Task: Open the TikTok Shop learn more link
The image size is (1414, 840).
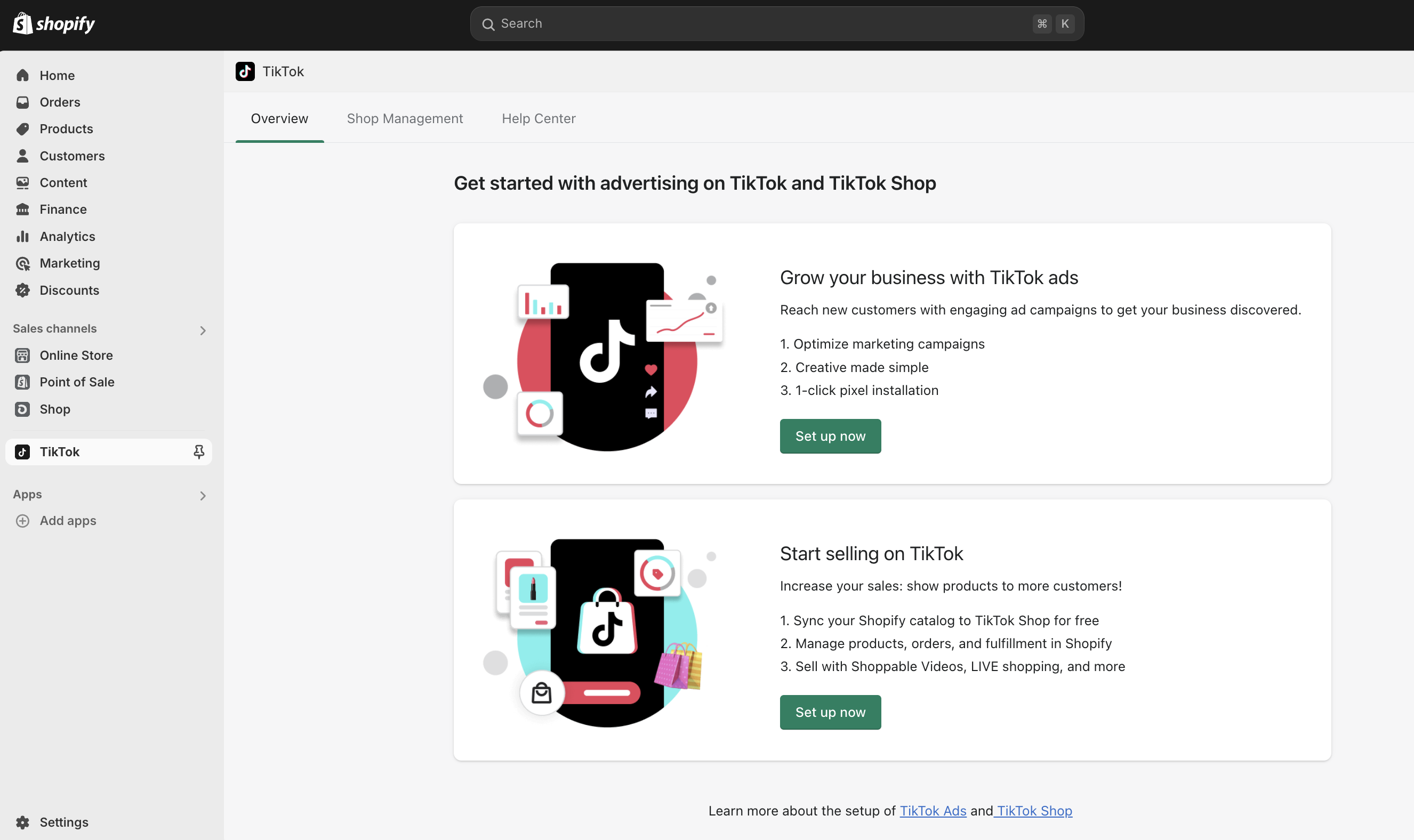Action: [x=1034, y=811]
